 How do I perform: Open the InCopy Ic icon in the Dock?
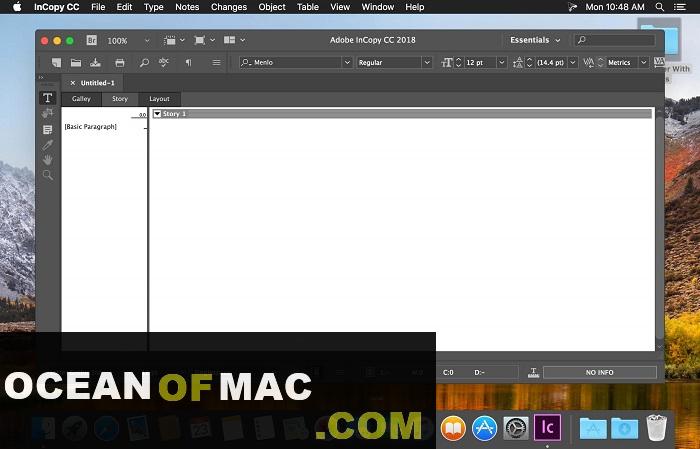click(547, 428)
